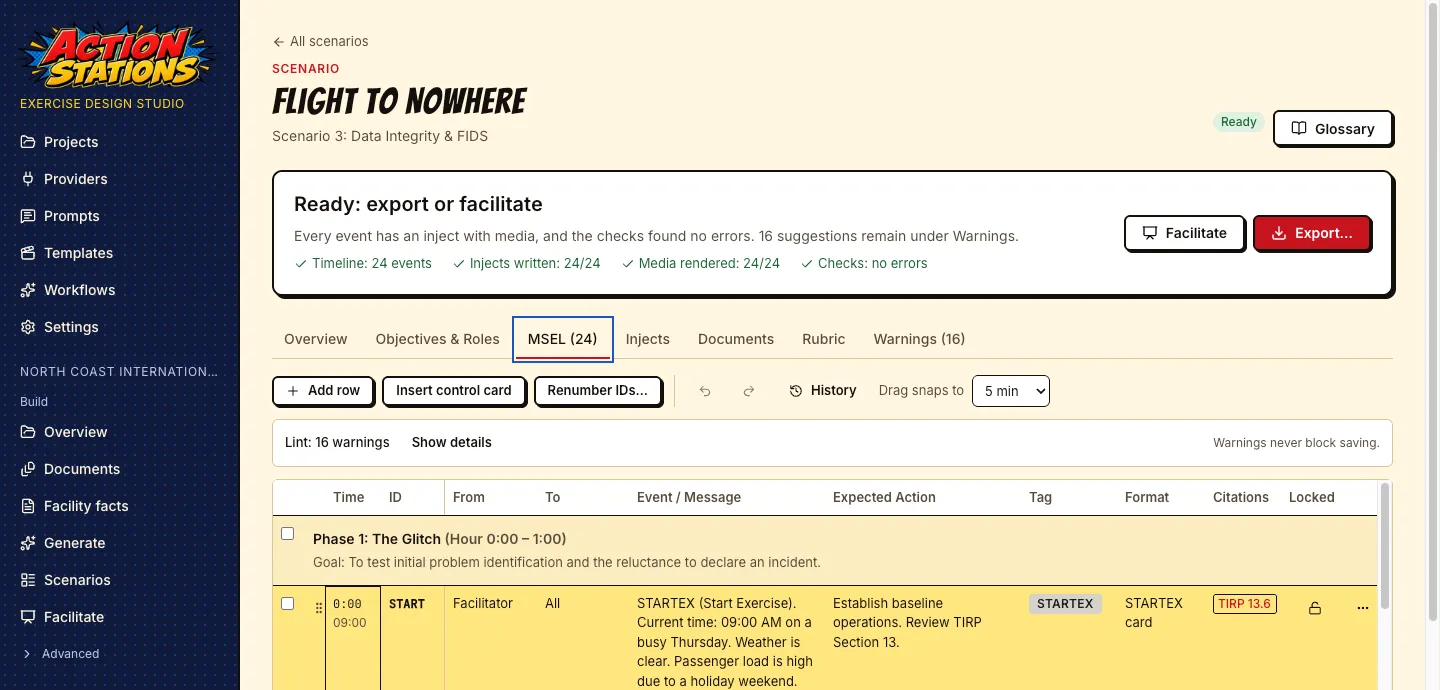Image resolution: width=1440 pixels, height=690 pixels.
Task: Open the START row three-dot menu
Action: [1363, 608]
